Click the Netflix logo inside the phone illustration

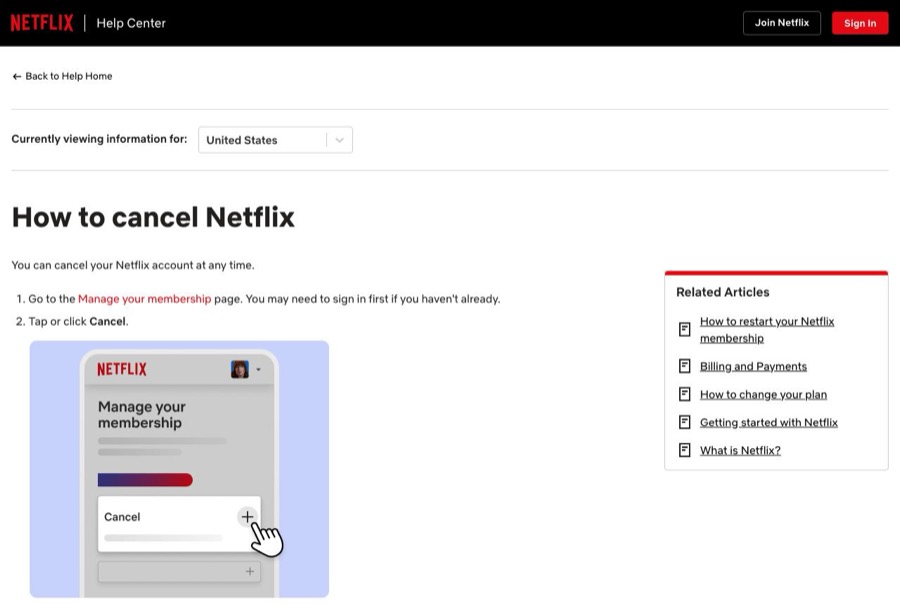click(122, 369)
